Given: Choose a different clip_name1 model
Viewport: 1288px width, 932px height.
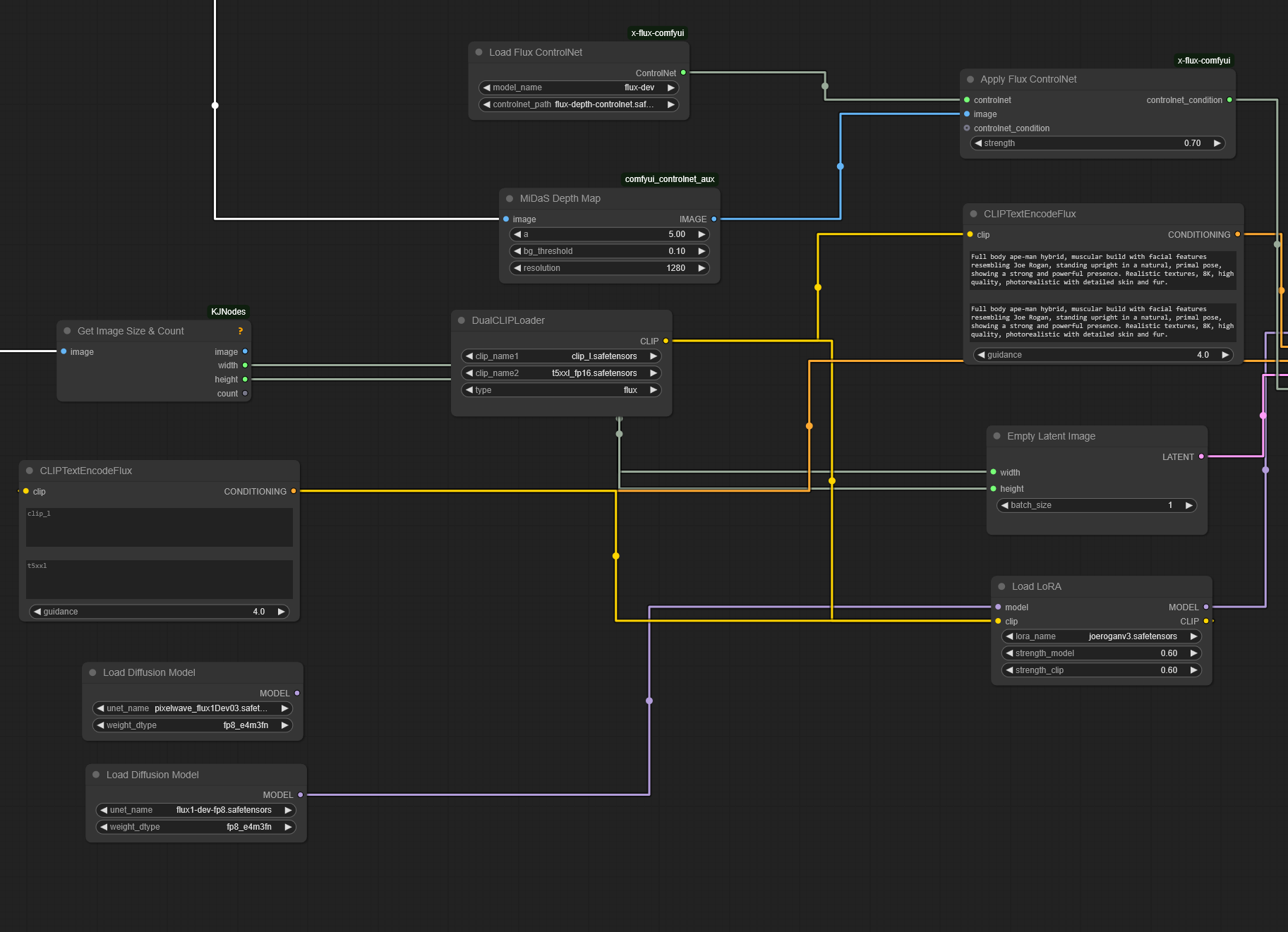Looking at the screenshot, I should (561, 356).
